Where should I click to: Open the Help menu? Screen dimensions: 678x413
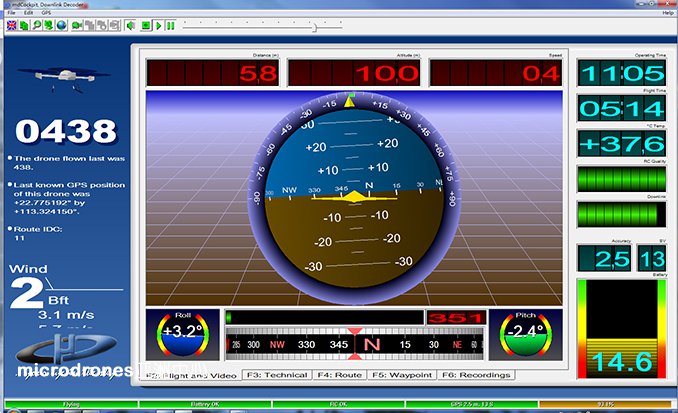click(x=667, y=12)
